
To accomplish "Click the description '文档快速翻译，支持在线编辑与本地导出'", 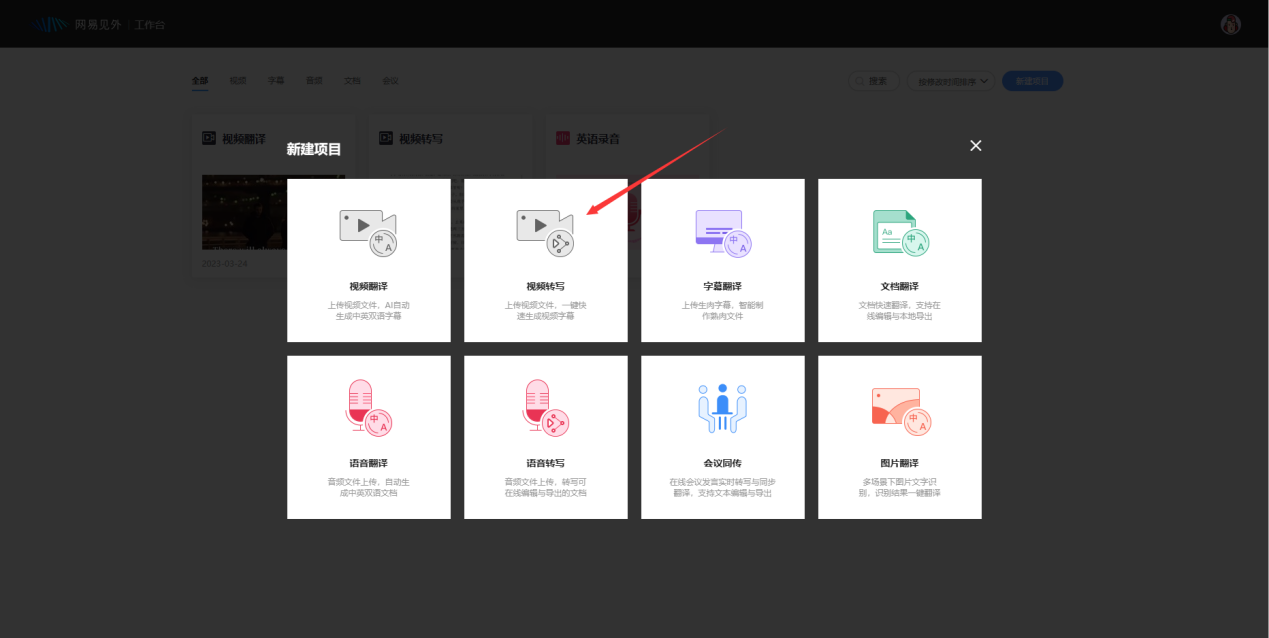I will 900,310.
